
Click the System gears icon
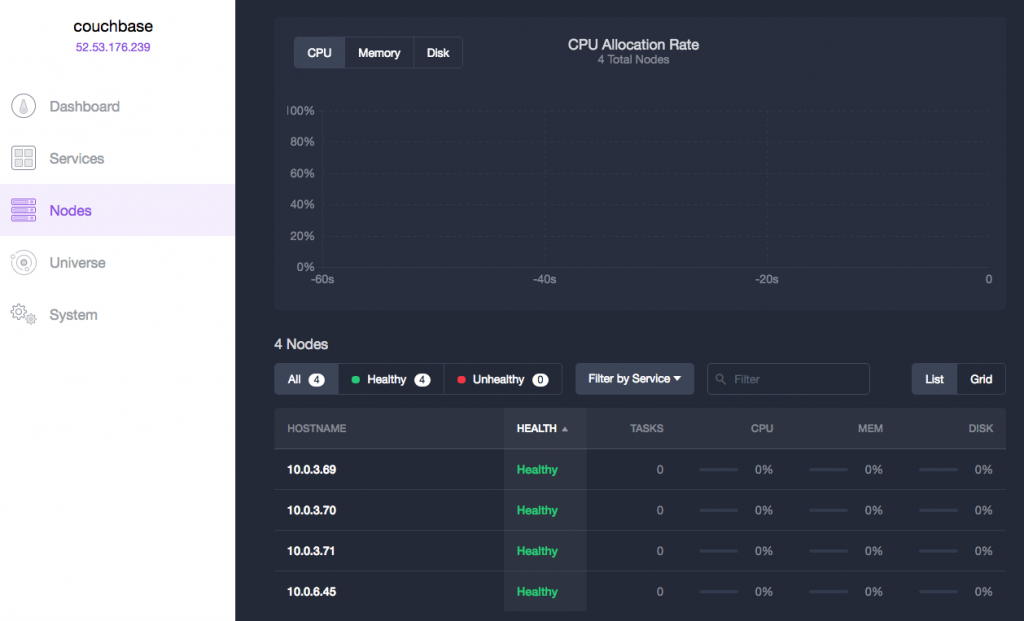pos(23,315)
